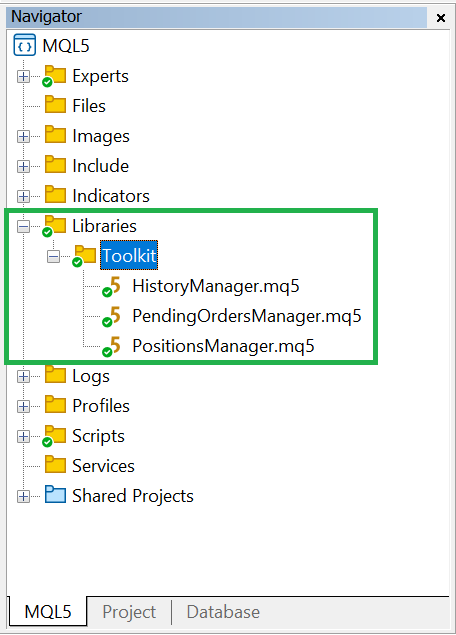Select the MQL5 root label
Image resolution: width=456 pixels, height=635 pixels.
66,45
